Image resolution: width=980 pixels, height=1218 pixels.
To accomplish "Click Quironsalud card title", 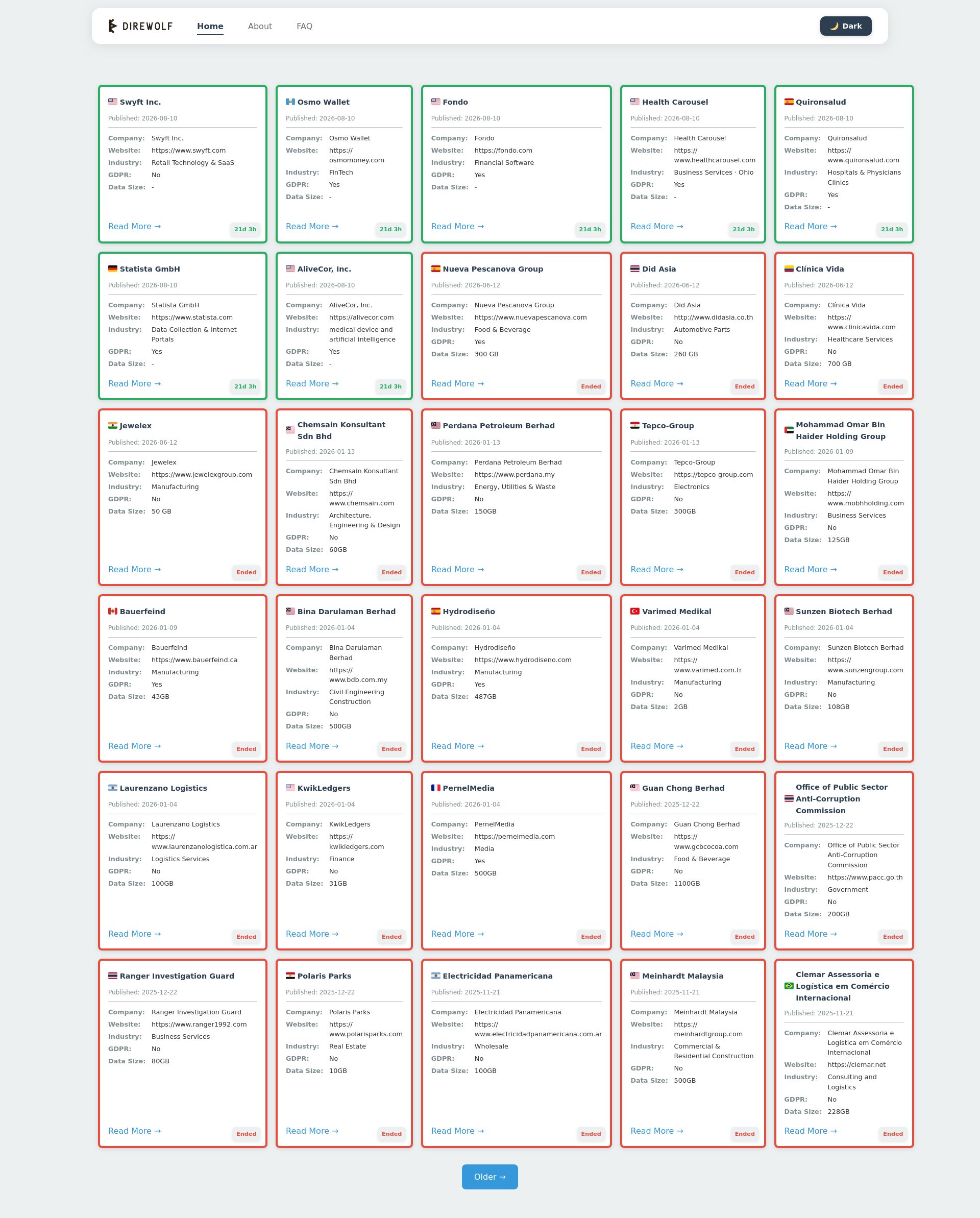I will click(x=821, y=102).
